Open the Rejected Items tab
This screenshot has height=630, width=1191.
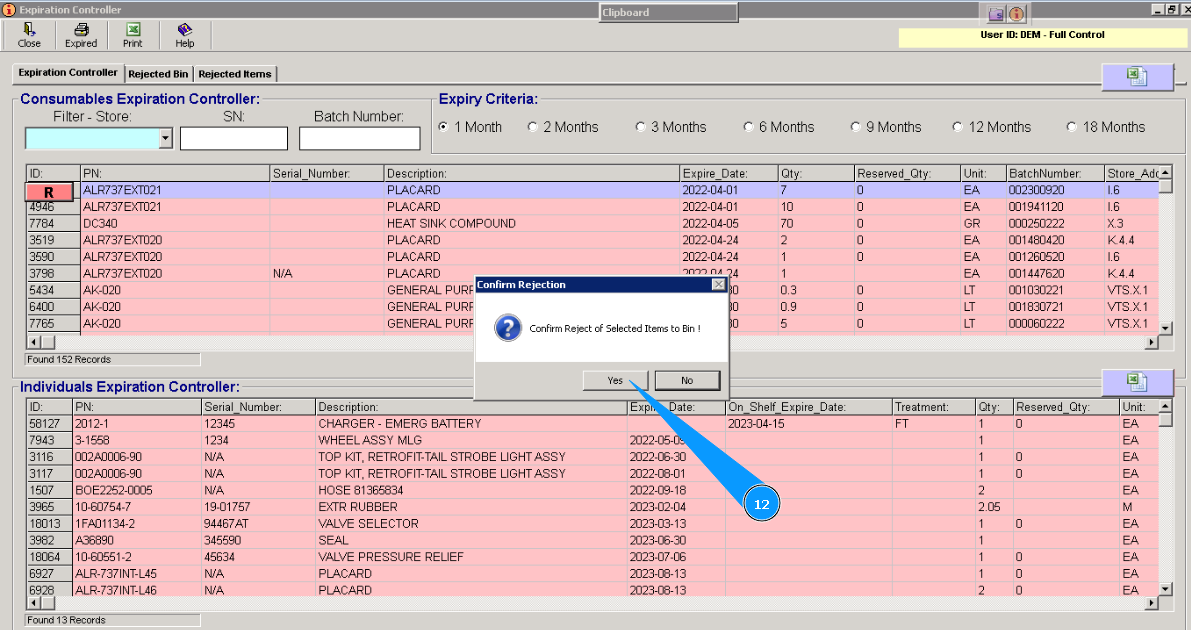pos(234,74)
